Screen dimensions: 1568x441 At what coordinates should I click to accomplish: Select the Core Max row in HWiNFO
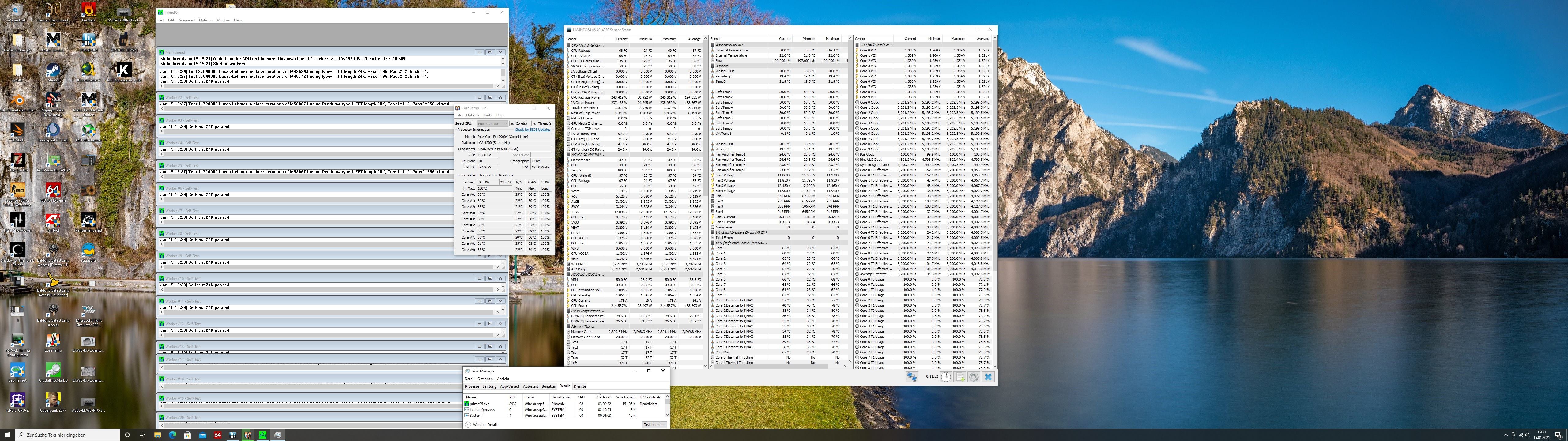779,352
